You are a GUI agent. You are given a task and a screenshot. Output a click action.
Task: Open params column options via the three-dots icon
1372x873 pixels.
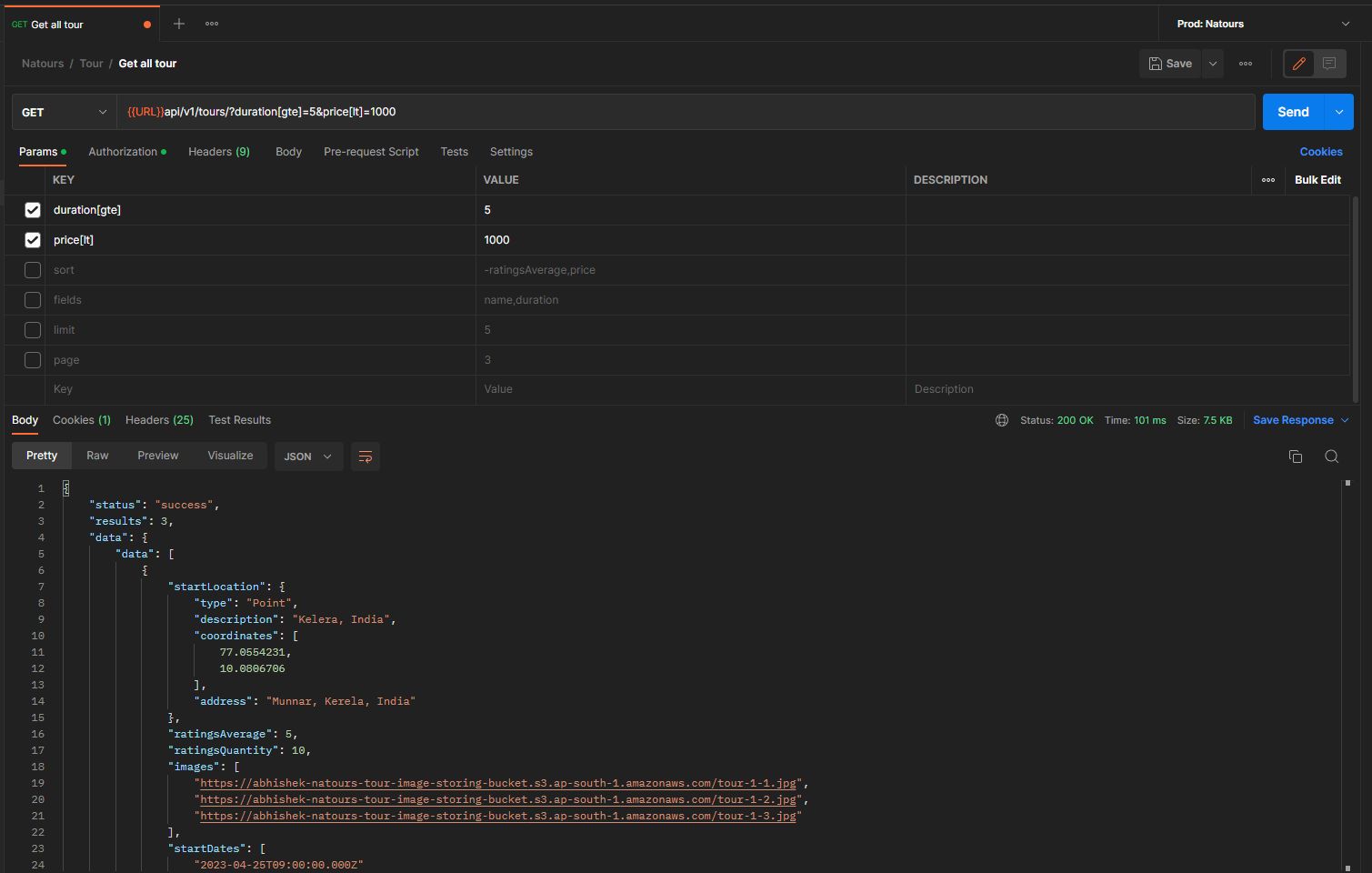[1268, 180]
